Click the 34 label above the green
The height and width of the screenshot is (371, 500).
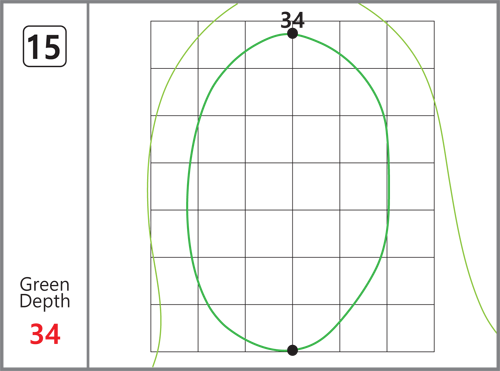click(292, 20)
